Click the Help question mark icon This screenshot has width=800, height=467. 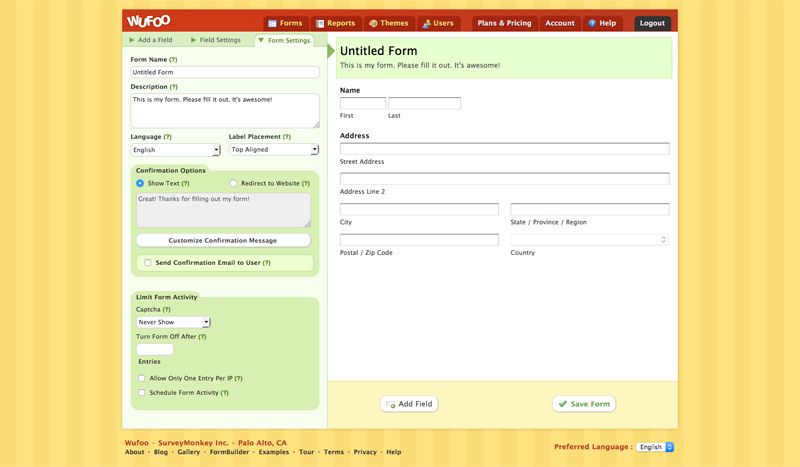click(x=592, y=23)
